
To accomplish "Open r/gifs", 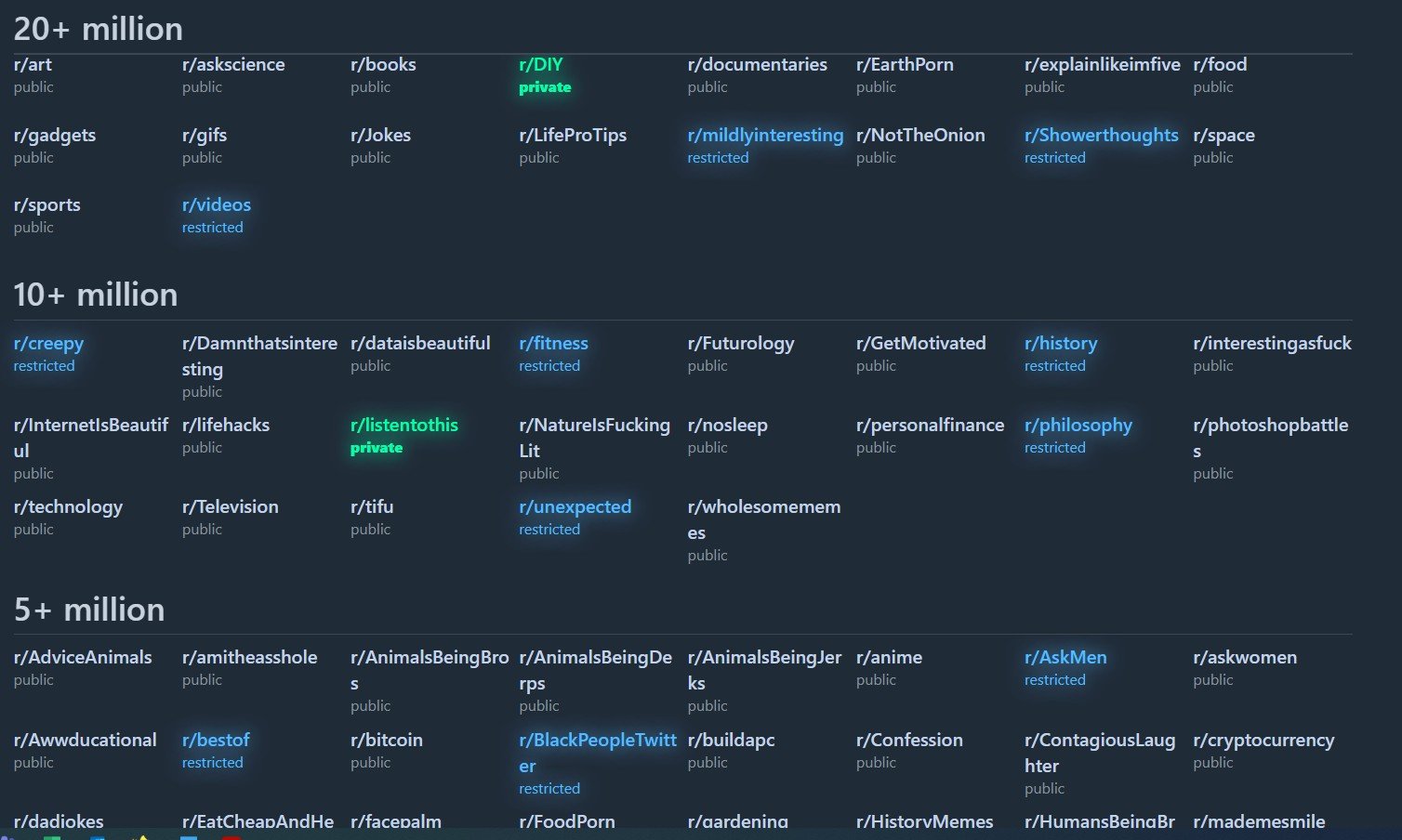I will tap(205, 136).
